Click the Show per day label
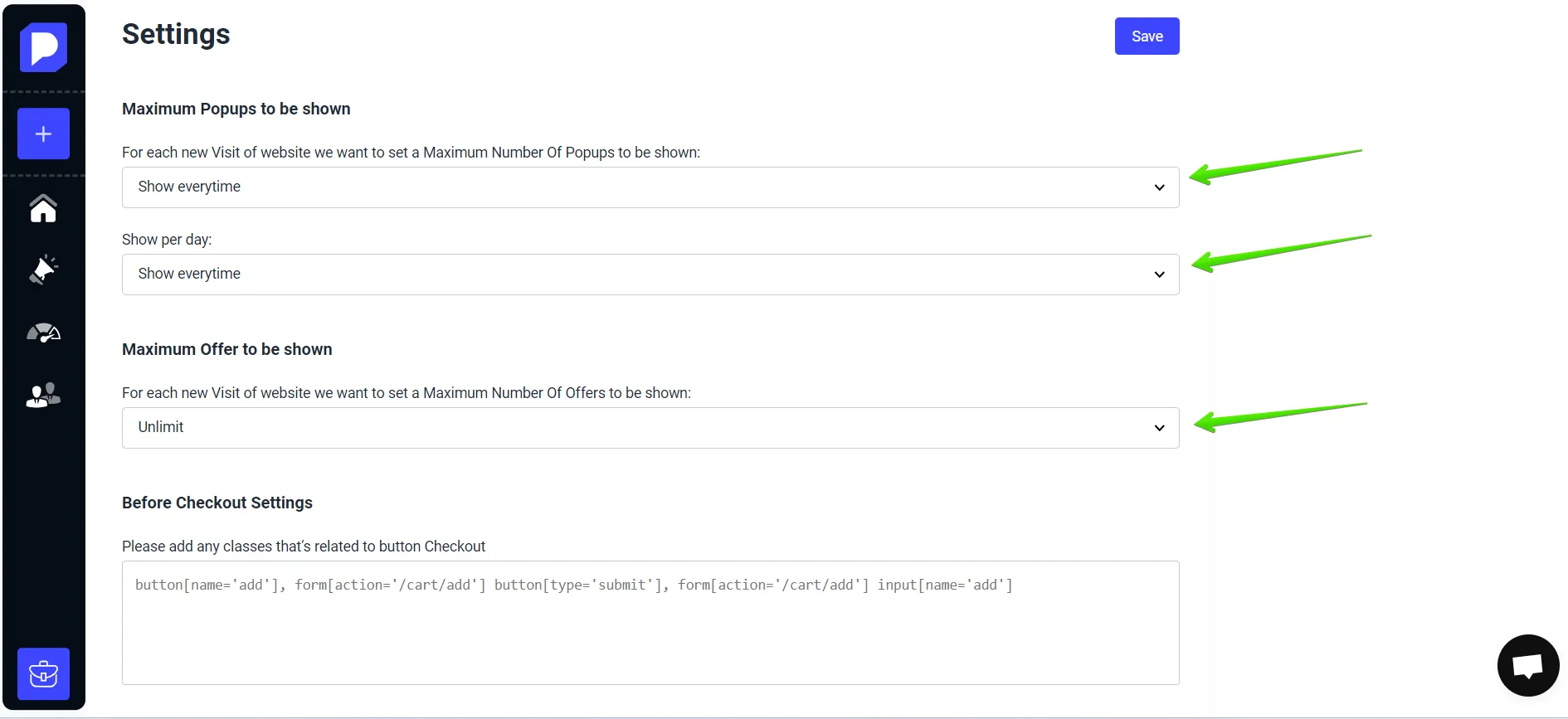Screen dimensions: 1568x719 pyautogui.click(x=167, y=240)
